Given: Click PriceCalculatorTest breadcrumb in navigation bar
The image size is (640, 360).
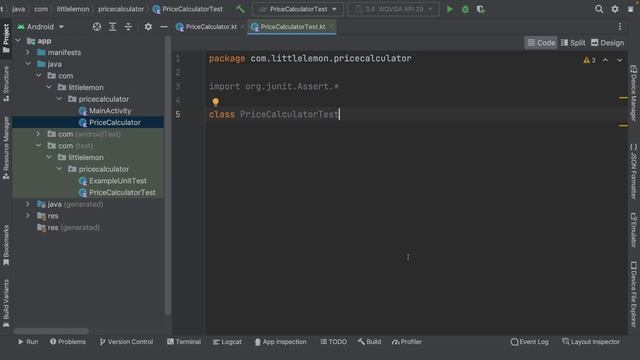Looking at the screenshot, I should [x=188, y=9].
